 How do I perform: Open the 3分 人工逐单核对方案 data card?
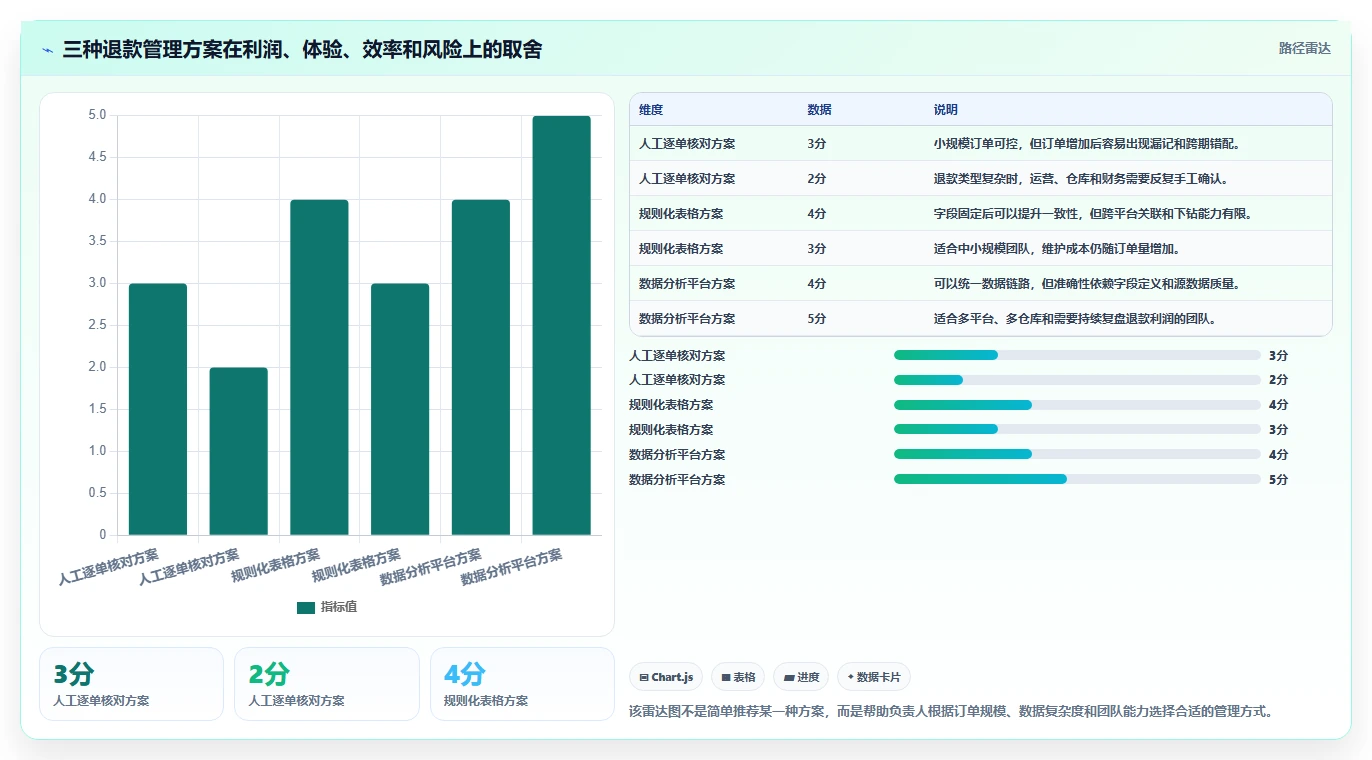(131, 684)
